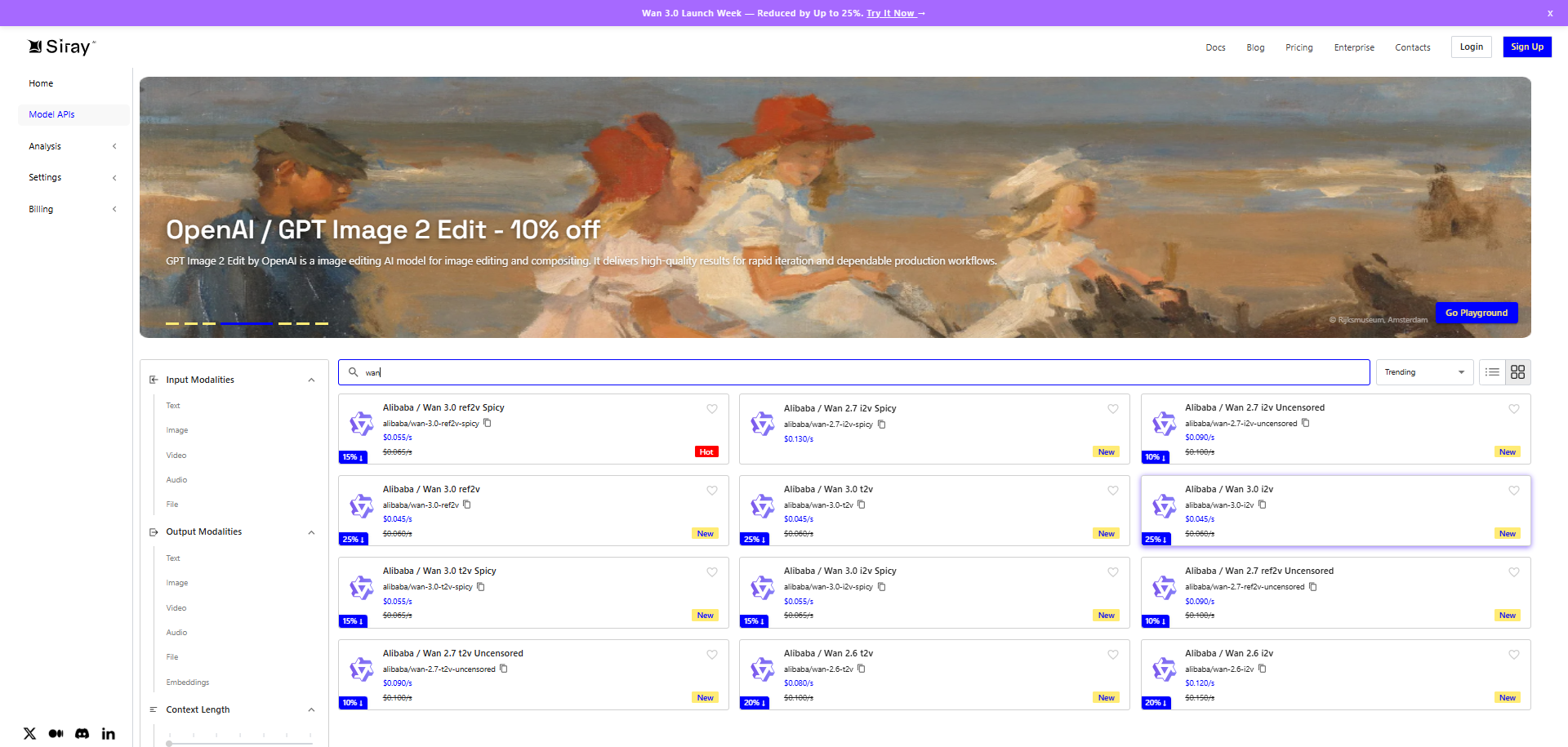Copy the alibaba/wan-3.0-ref2v model ID
Viewport: 1568px width, 747px height.
[467, 505]
